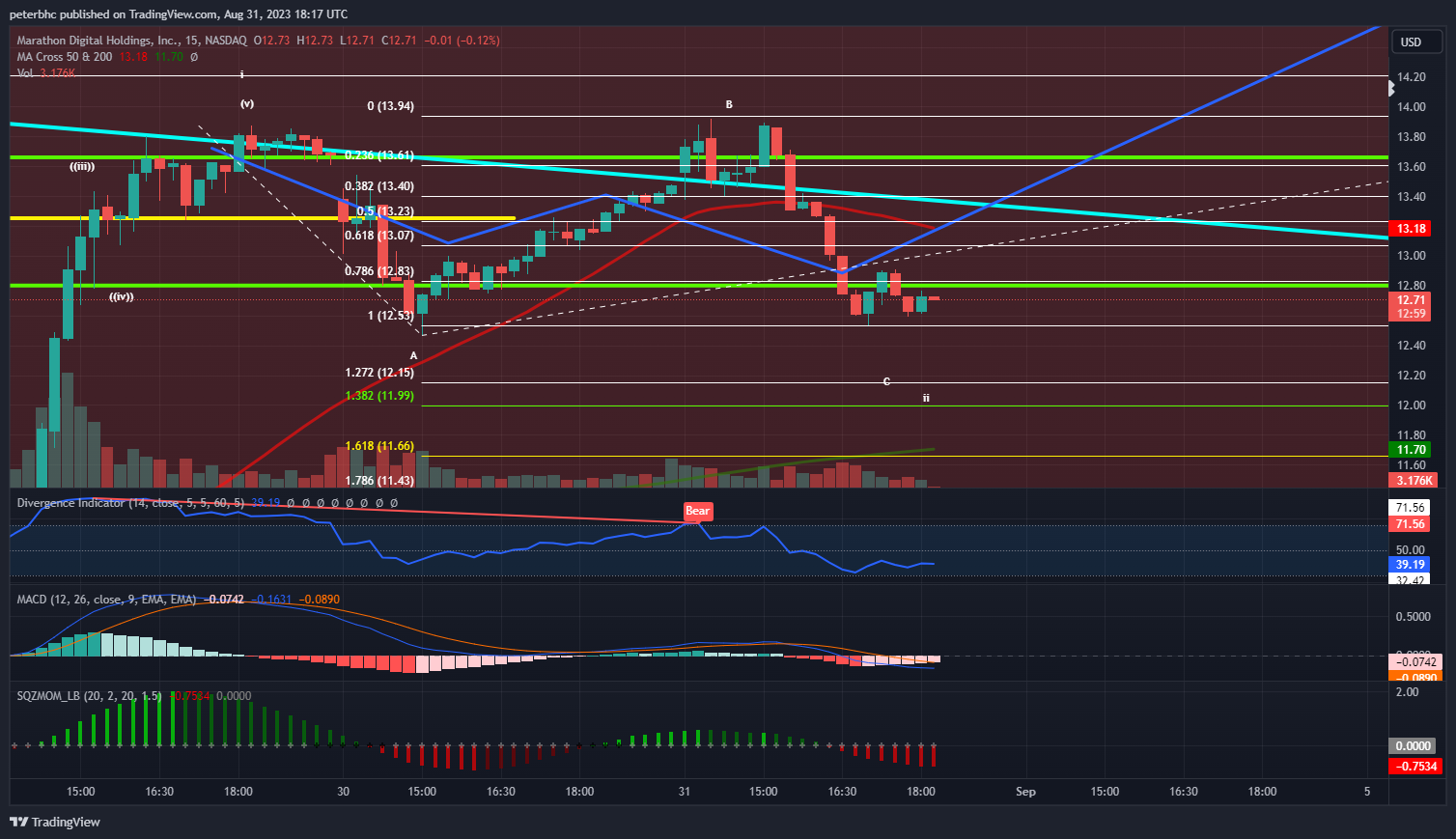
Task: Click the wave A label
Action: [414, 355]
